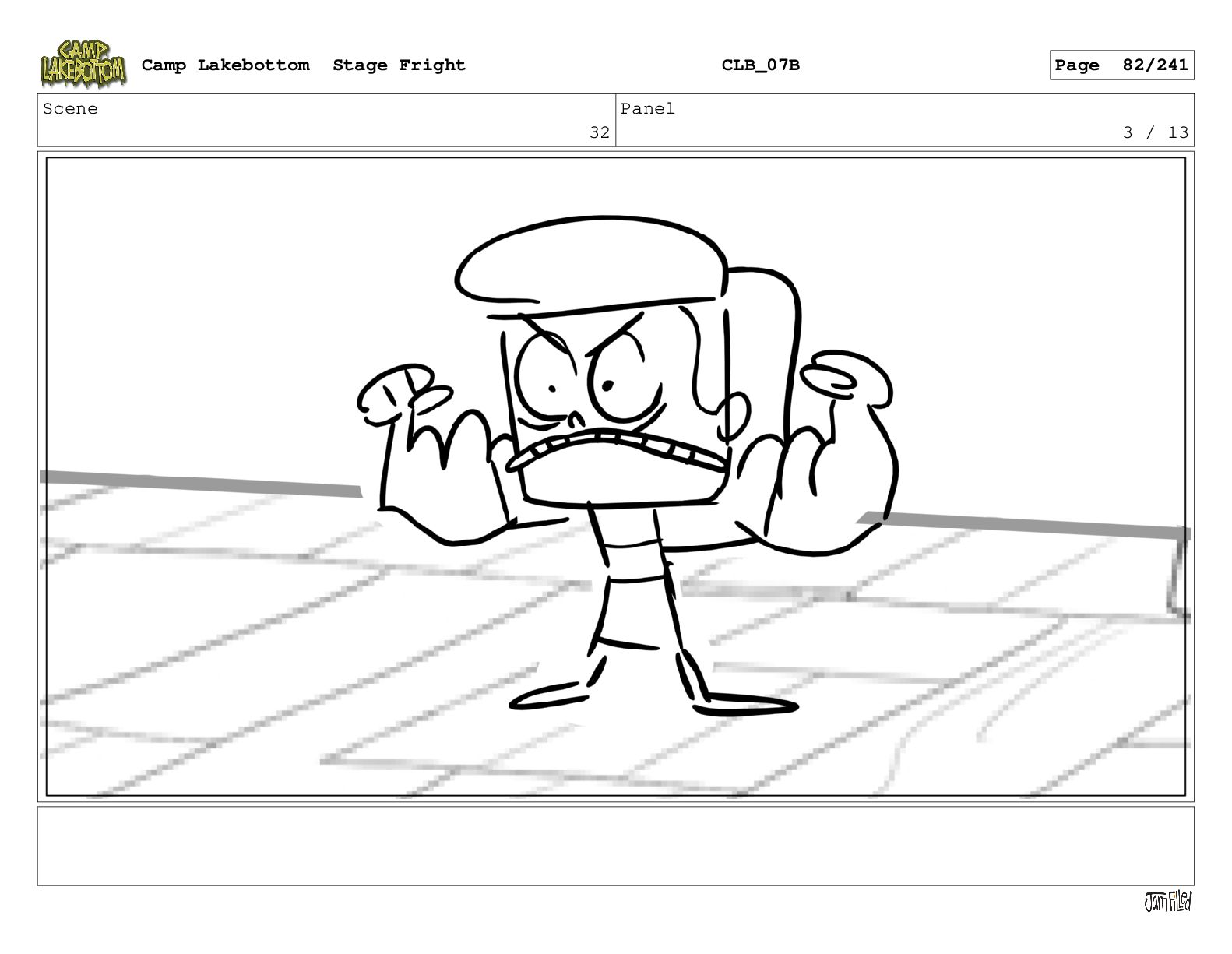
Task: Click the 'Stage Fright' episode title
Action: point(399,65)
